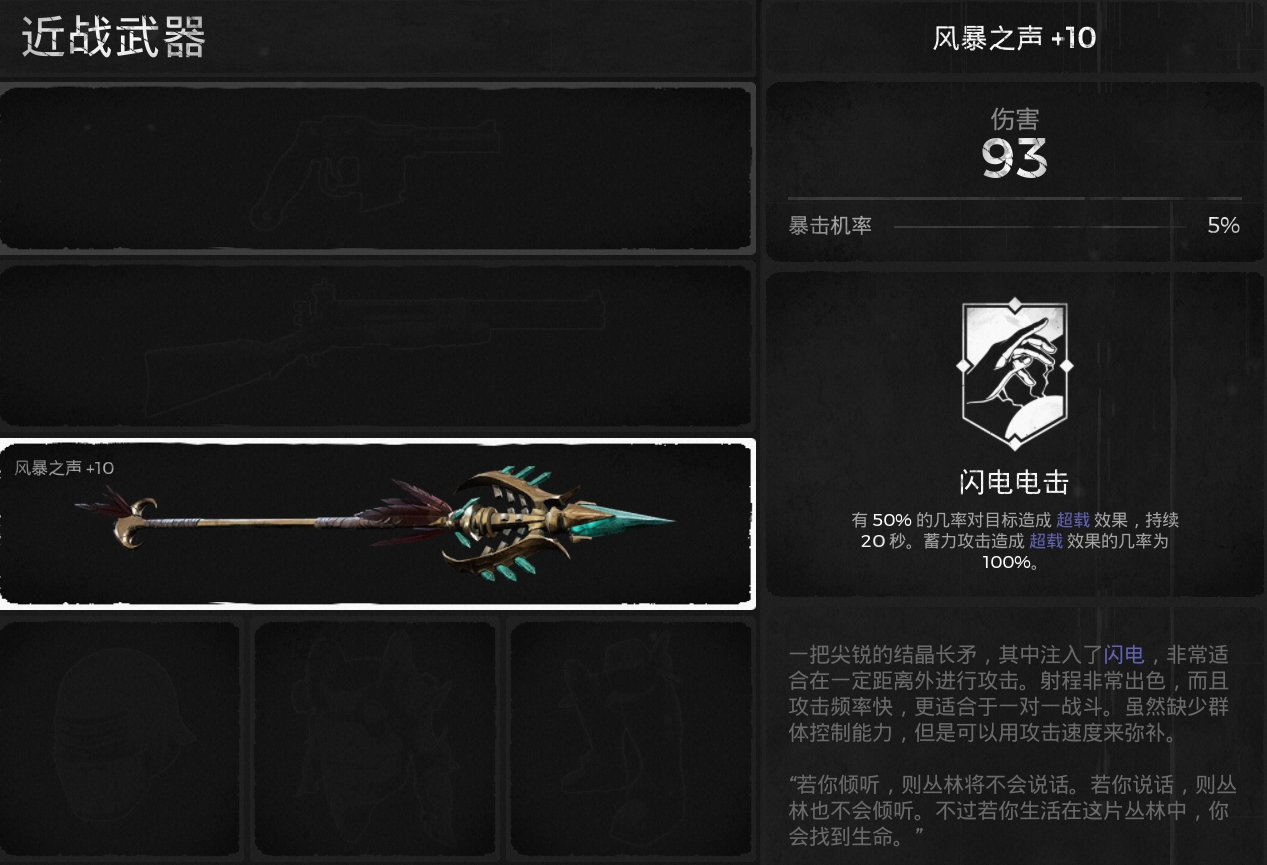Click the spear weapon image
Image resolution: width=1267 pixels, height=865 pixels.
point(375,522)
